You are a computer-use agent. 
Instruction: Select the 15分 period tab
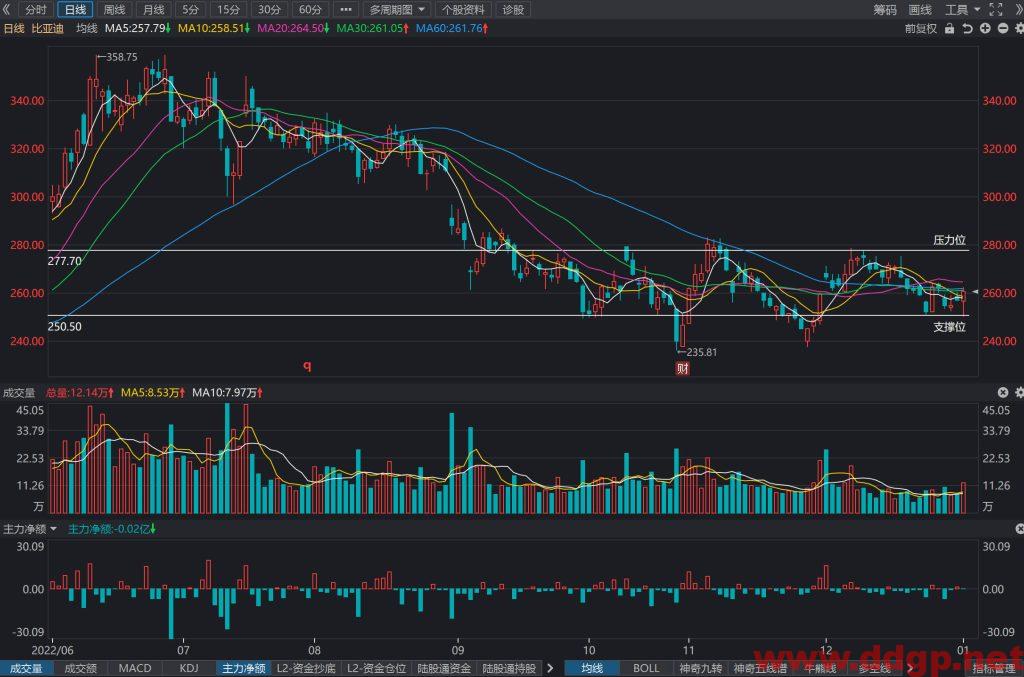229,9
